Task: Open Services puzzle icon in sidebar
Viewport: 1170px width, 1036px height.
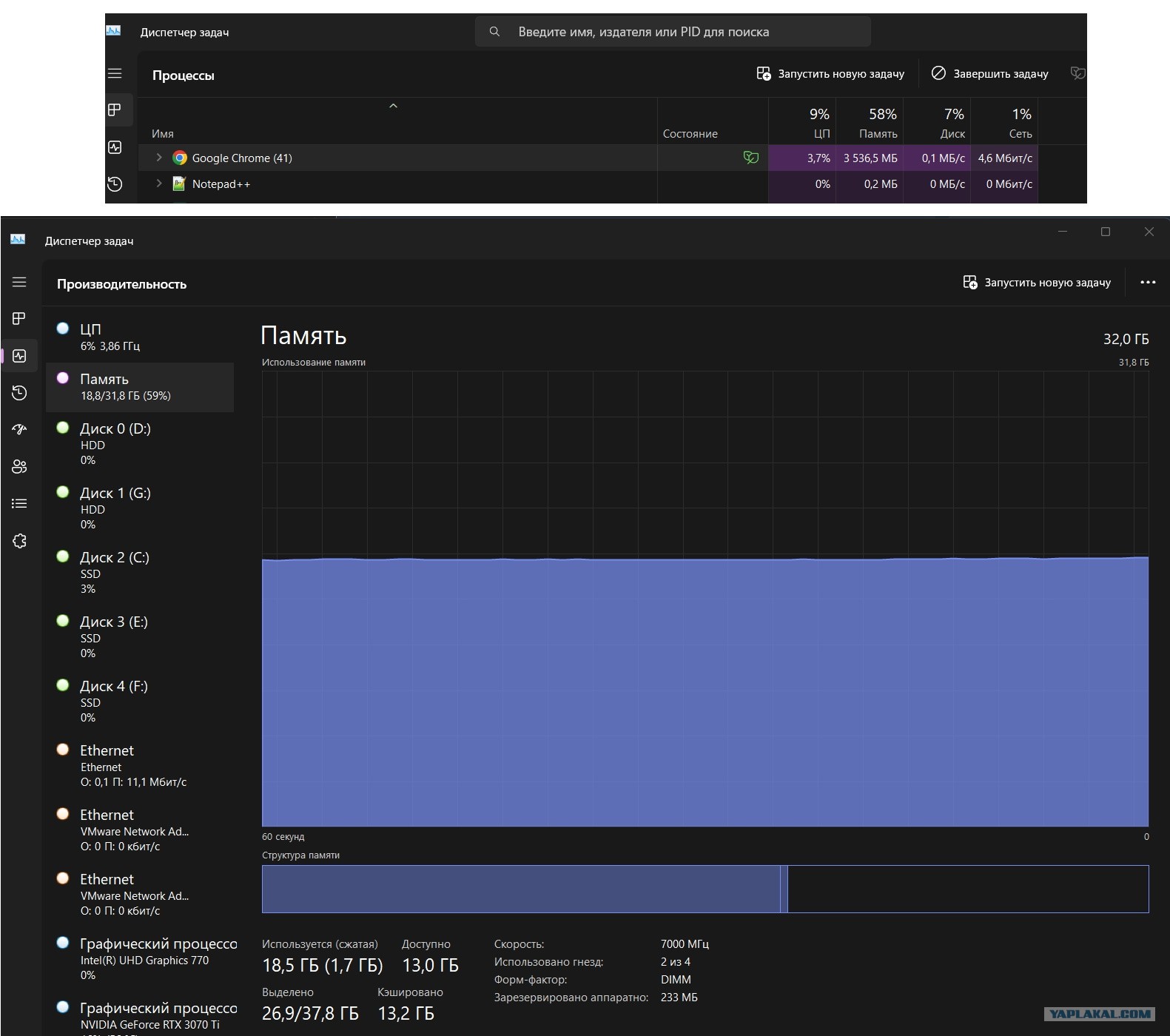Action: 19,541
